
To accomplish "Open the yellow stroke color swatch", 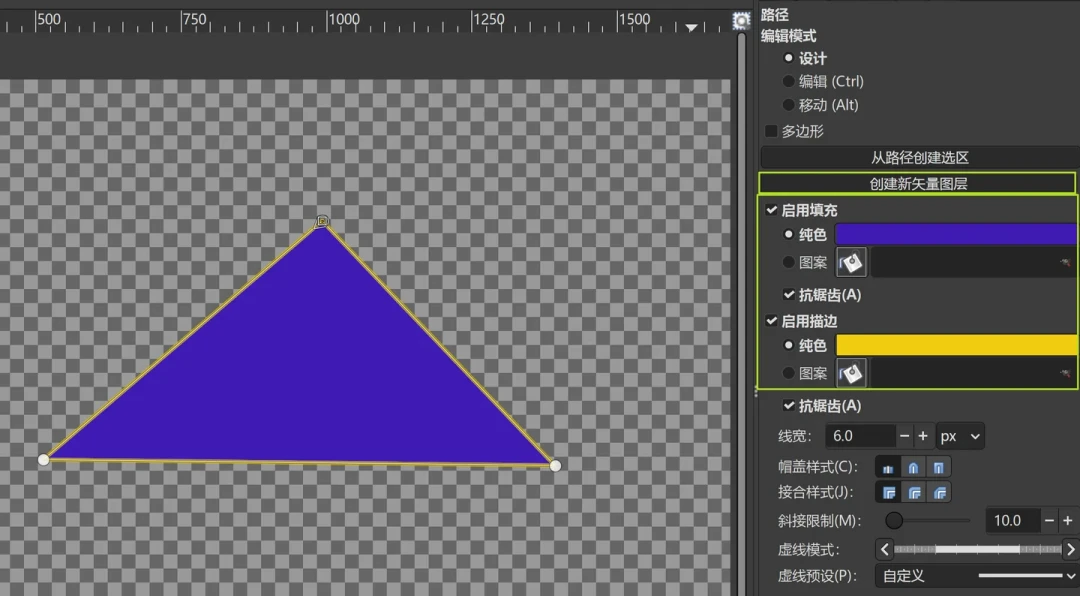I will pyautogui.click(x=957, y=345).
